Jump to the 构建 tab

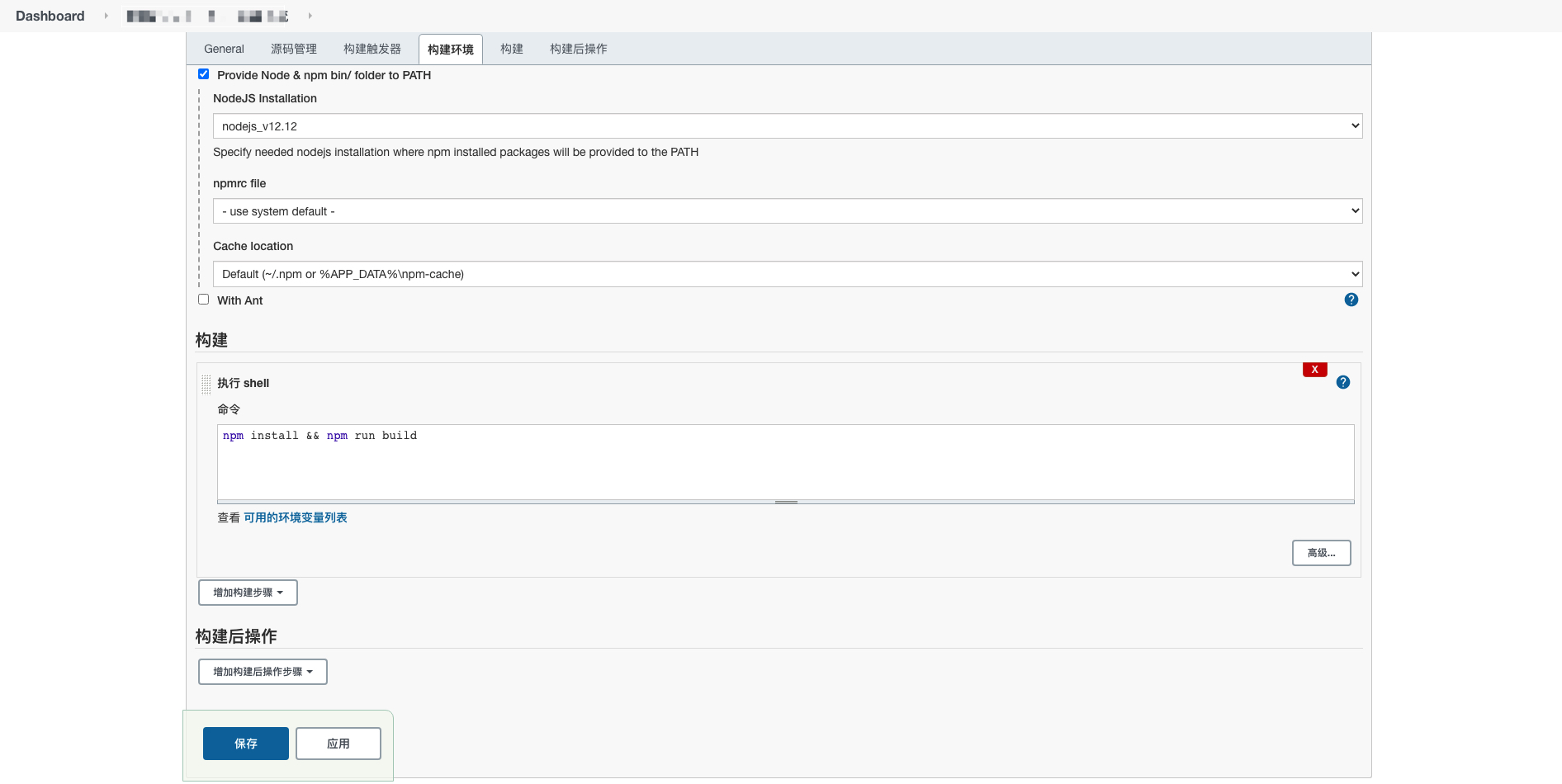click(x=512, y=49)
